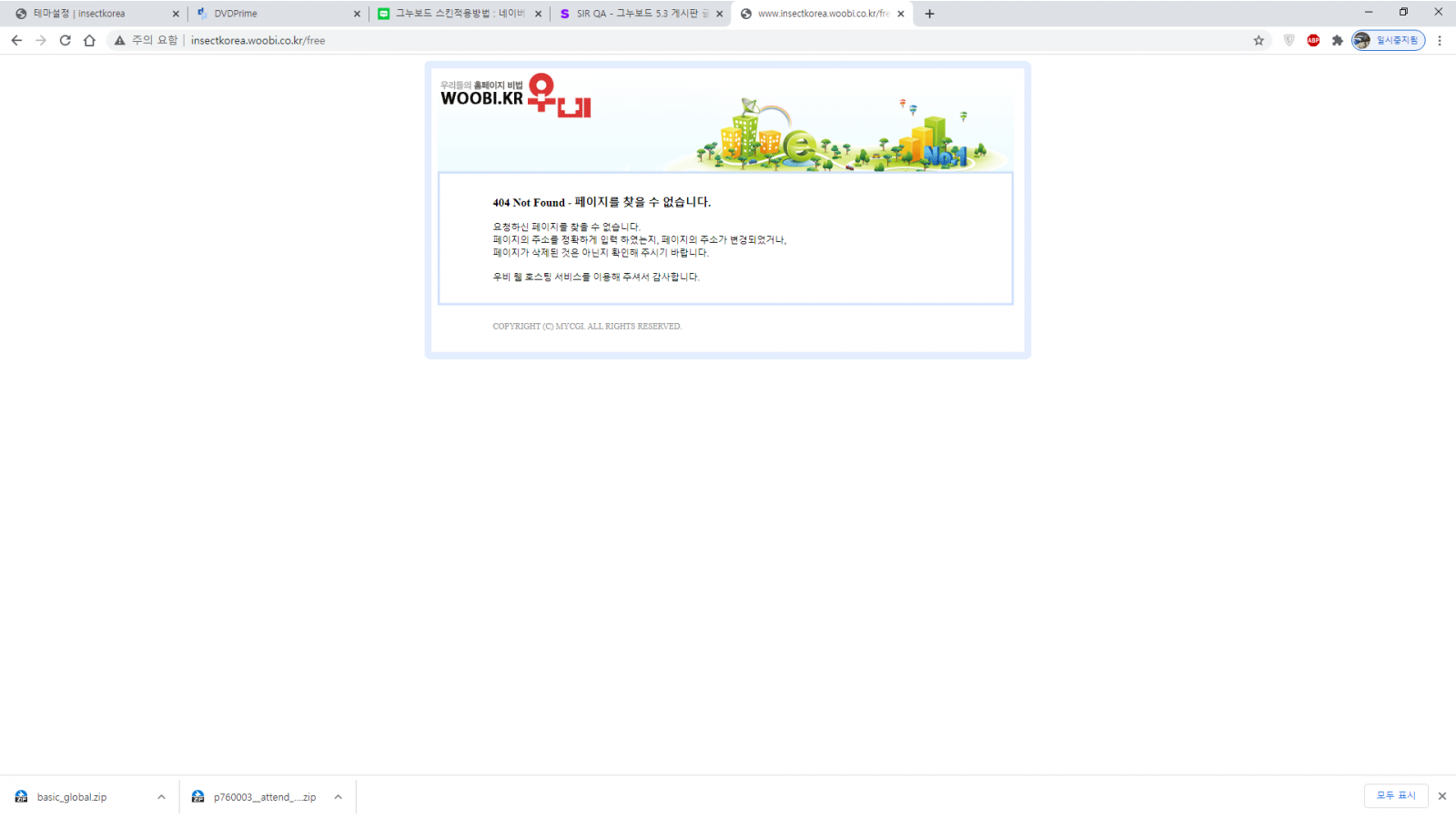Open the browser home page
Image resolution: width=1456 pixels, height=818 pixels.
click(x=89, y=40)
